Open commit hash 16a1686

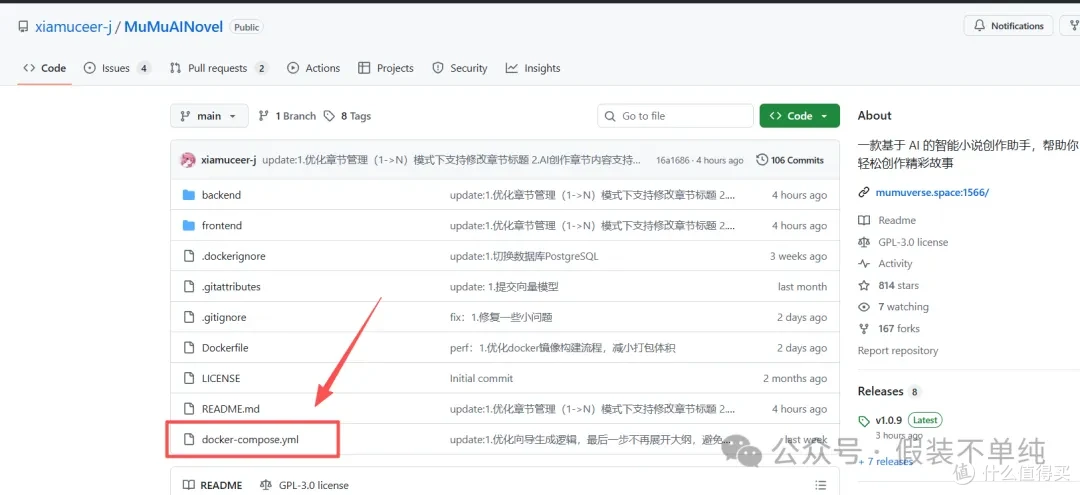point(674,160)
